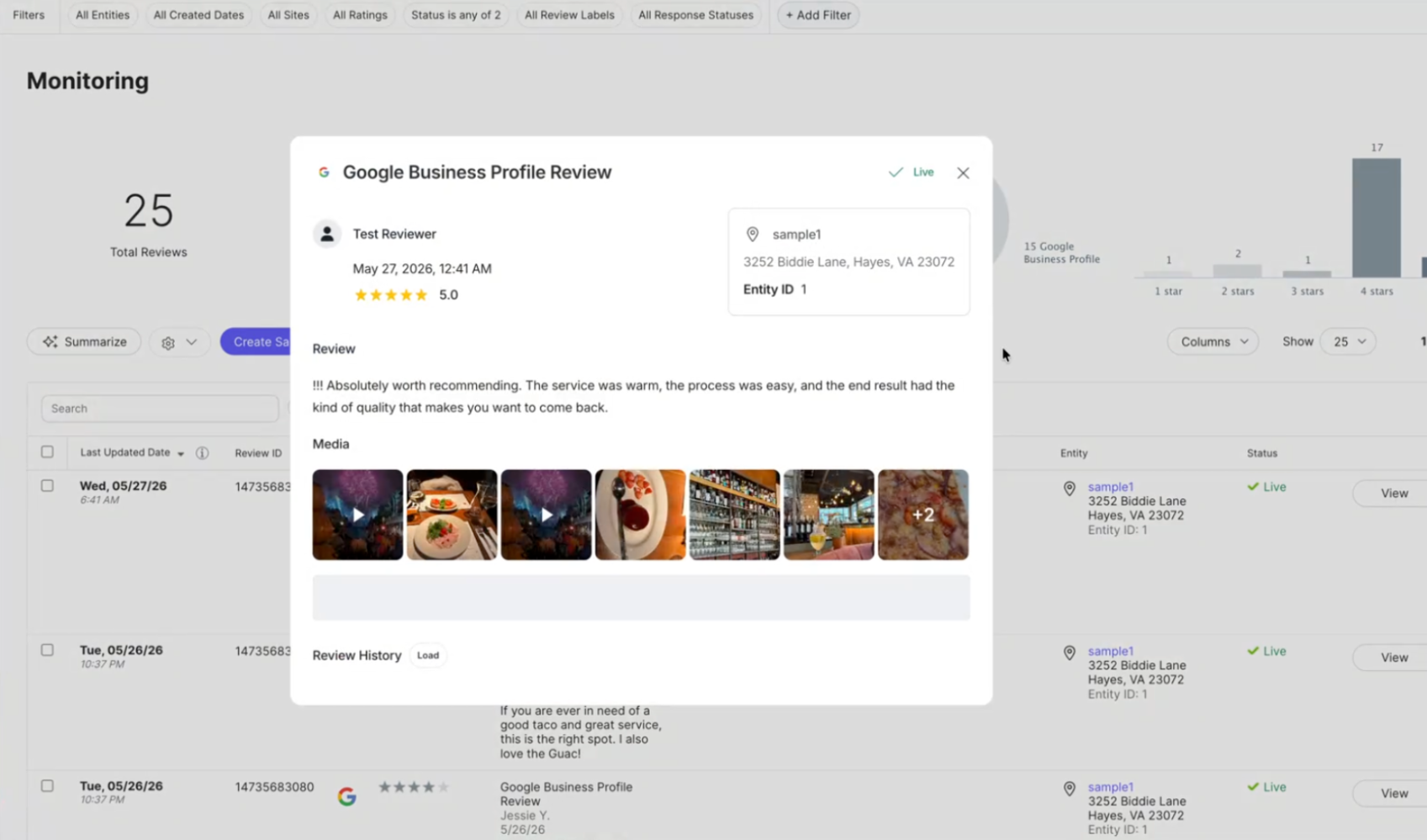
Task: Select the Wed 05/27/26 row checkbox
Action: click(47, 485)
